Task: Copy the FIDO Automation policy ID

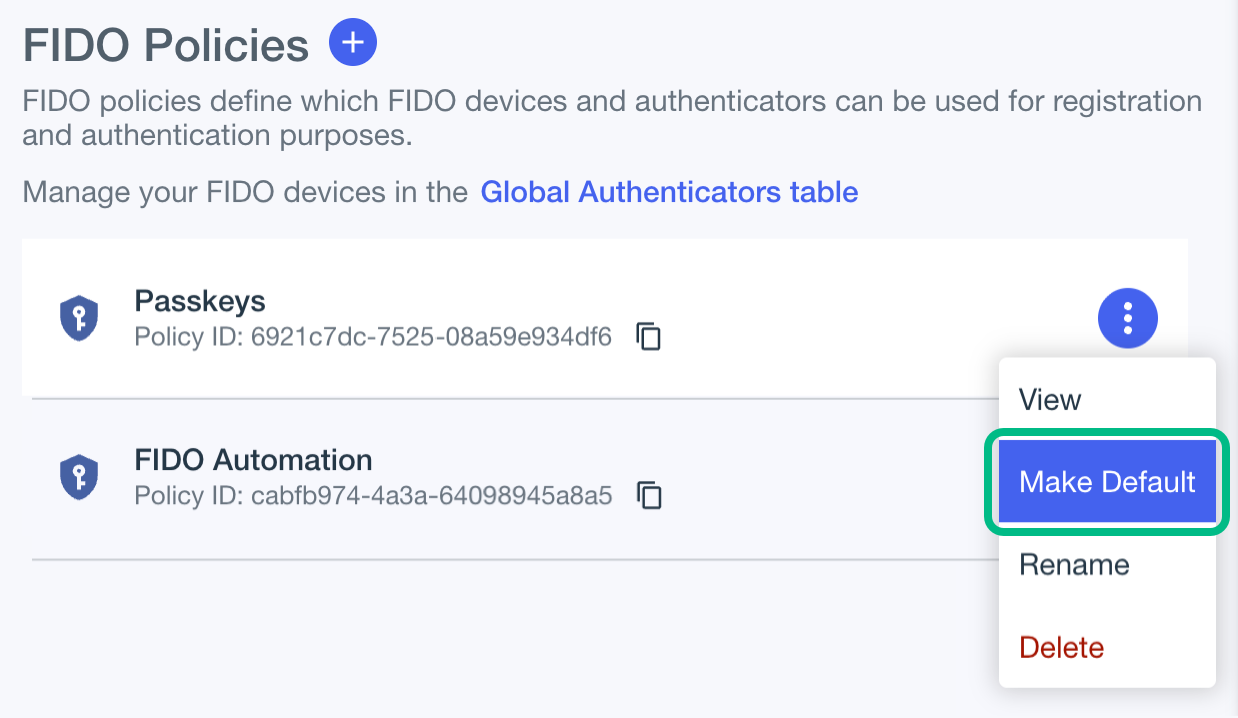Action: pyautogui.click(x=649, y=495)
